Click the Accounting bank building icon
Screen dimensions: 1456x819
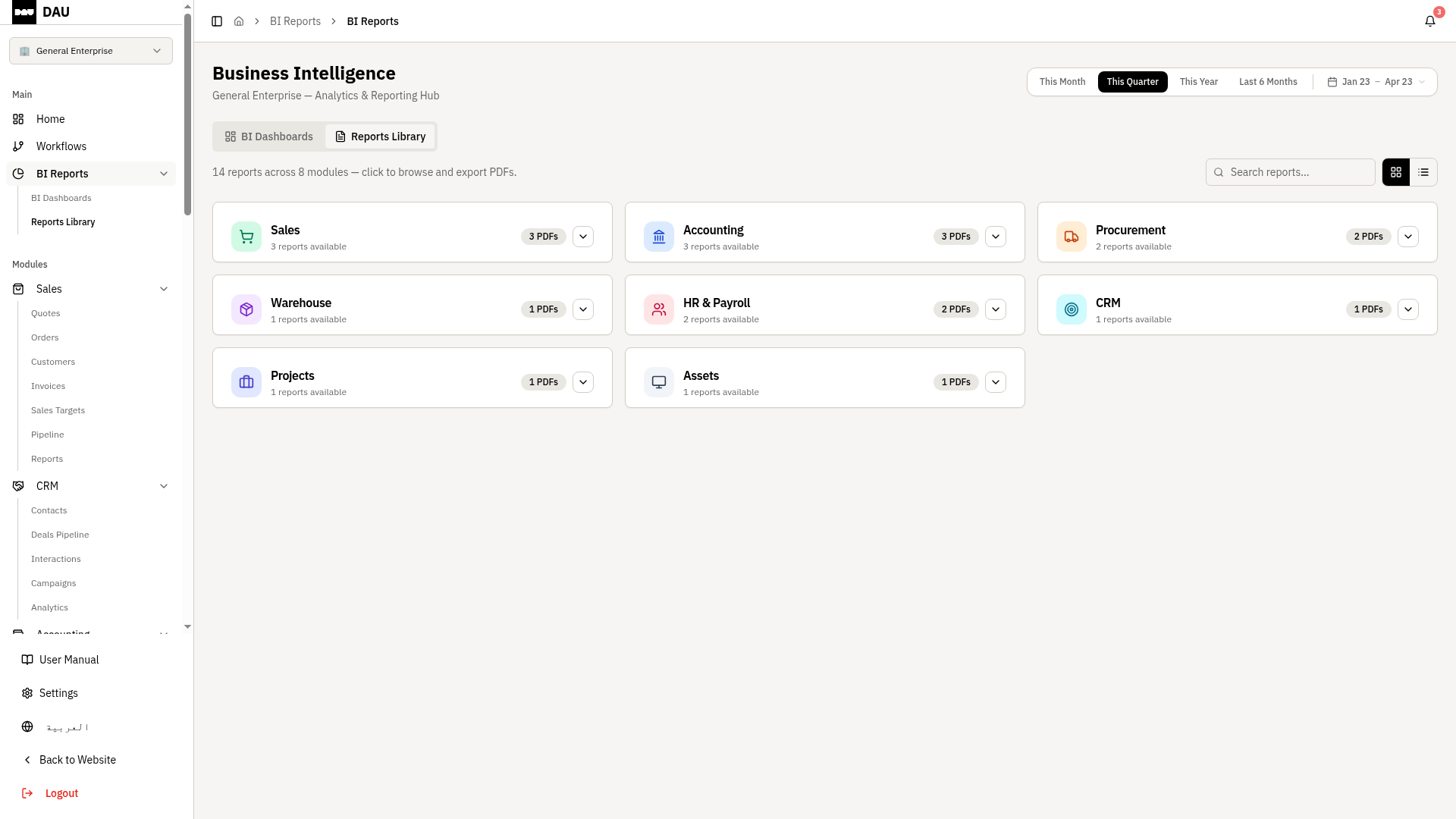point(658,237)
